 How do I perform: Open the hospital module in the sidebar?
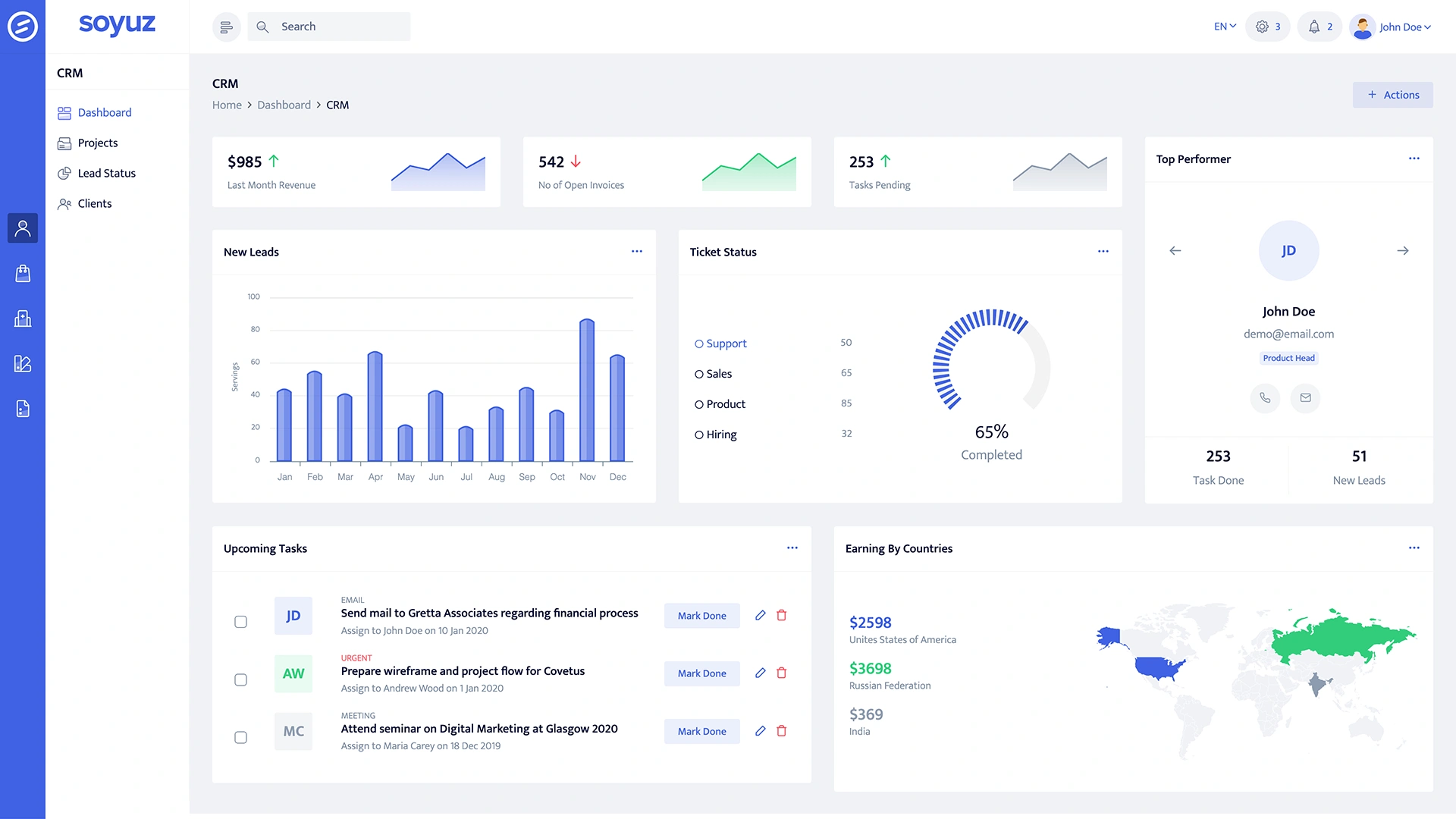point(23,318)
